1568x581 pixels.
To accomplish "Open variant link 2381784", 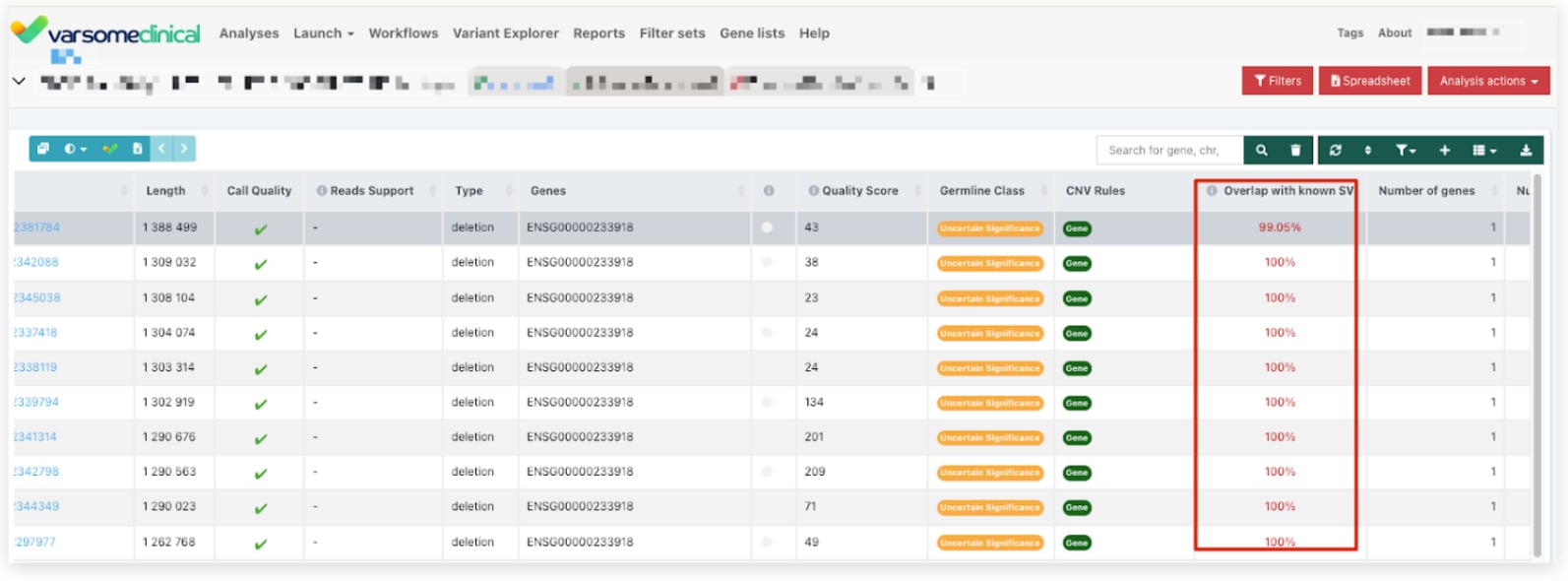I will tap(37, 227).
